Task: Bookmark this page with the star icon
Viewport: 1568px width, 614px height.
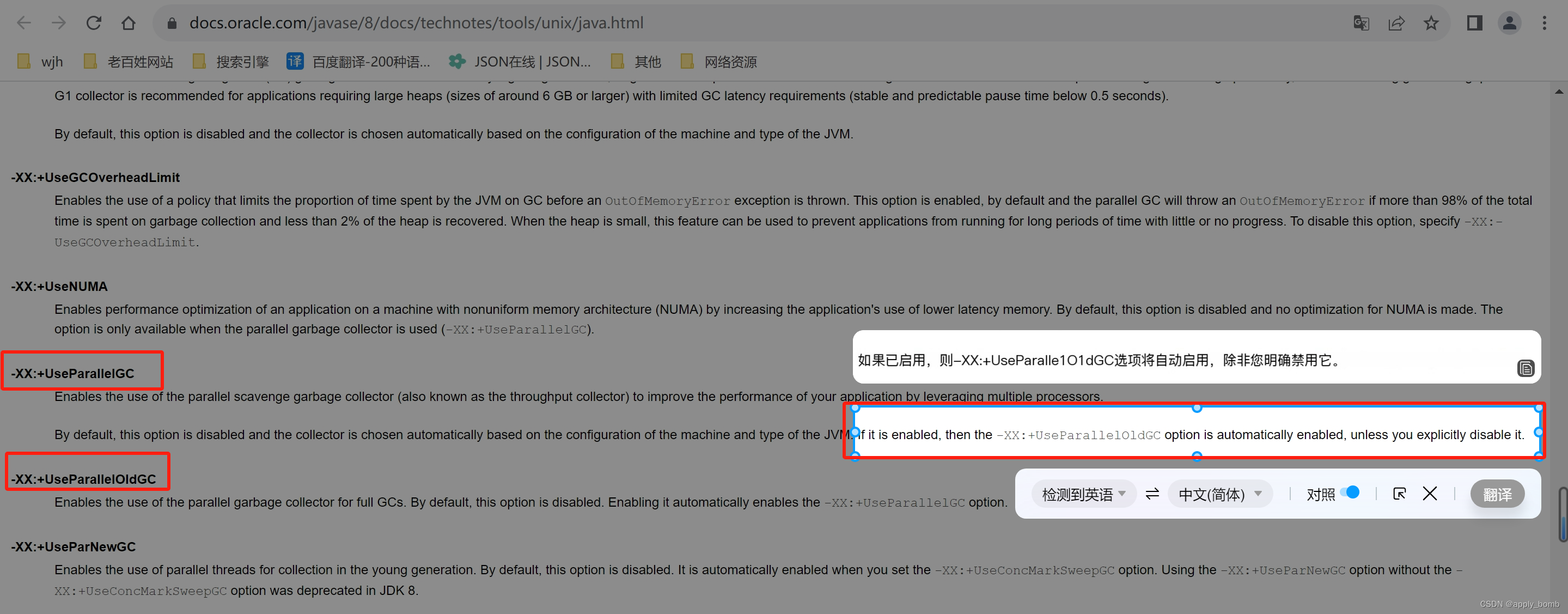Action: [x=1431, y=23]
